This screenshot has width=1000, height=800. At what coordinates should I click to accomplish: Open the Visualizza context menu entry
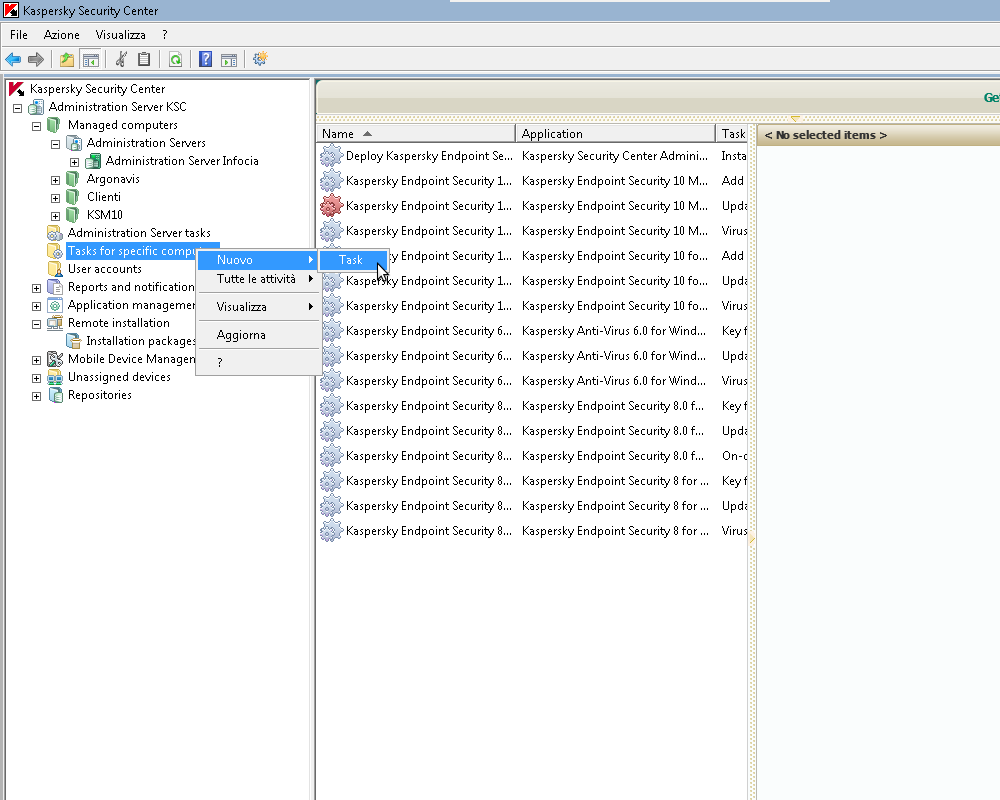pos(258,307)
